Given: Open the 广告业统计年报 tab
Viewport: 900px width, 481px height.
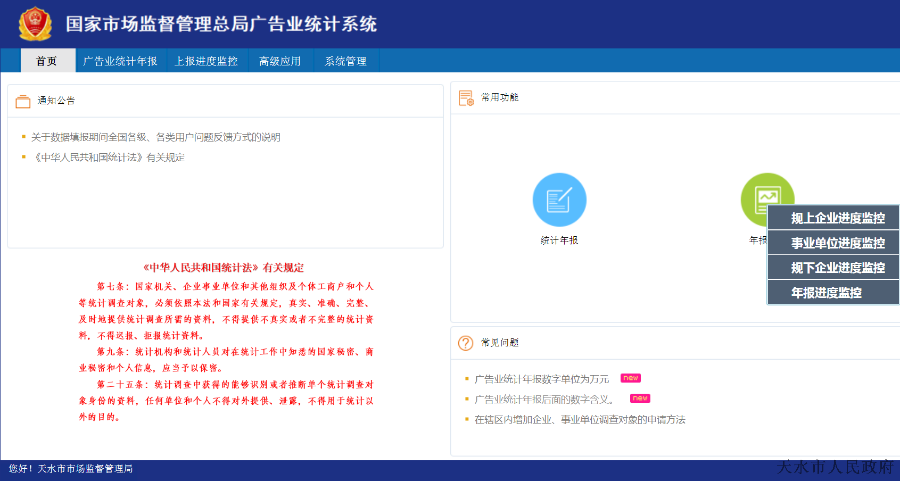Looking at the screenshot, I should pos(120,61).
